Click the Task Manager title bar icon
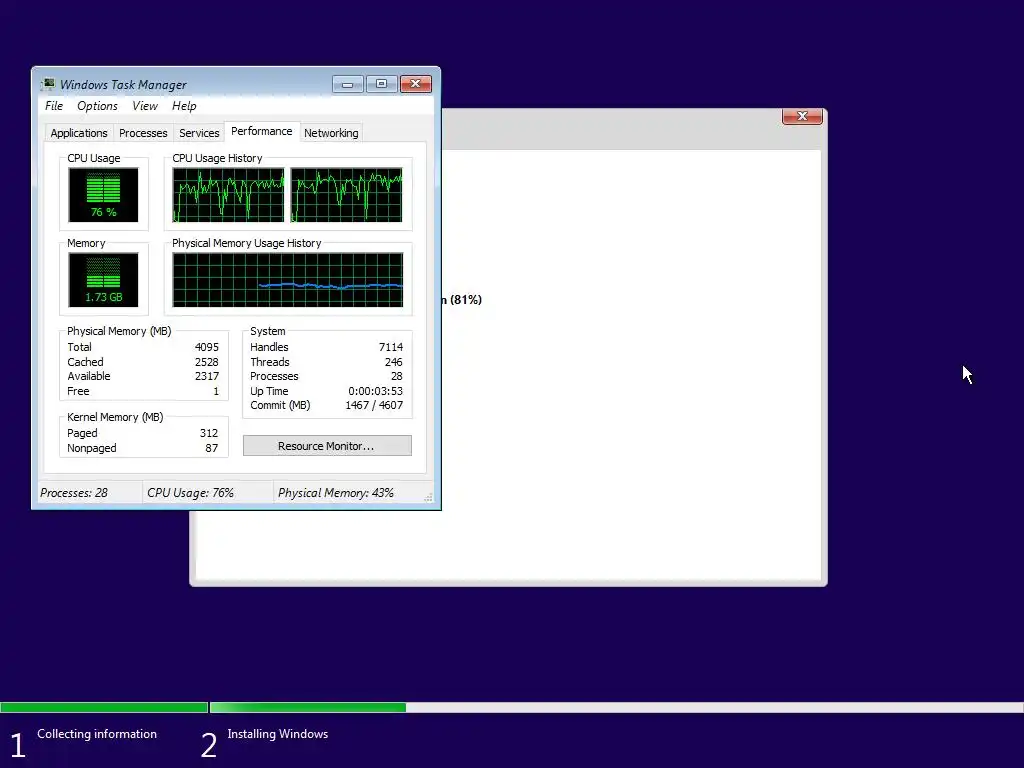The height and width of the screenshot is (768, 1024). tap(48, 84)
